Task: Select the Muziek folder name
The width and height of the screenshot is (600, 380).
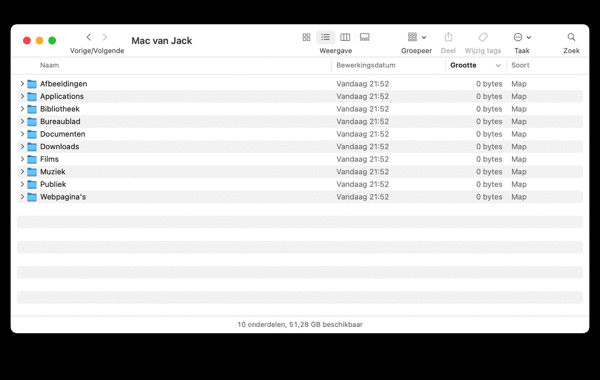Action: pyautogui.click(x=53, y=172)
